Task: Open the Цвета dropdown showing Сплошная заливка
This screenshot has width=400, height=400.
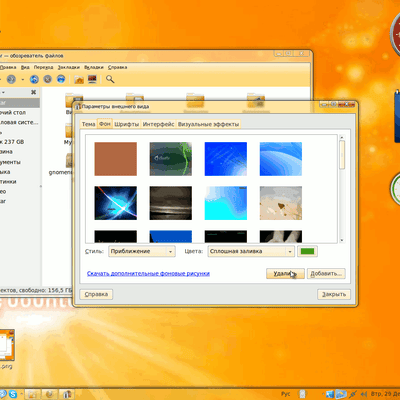Action: 251,251
